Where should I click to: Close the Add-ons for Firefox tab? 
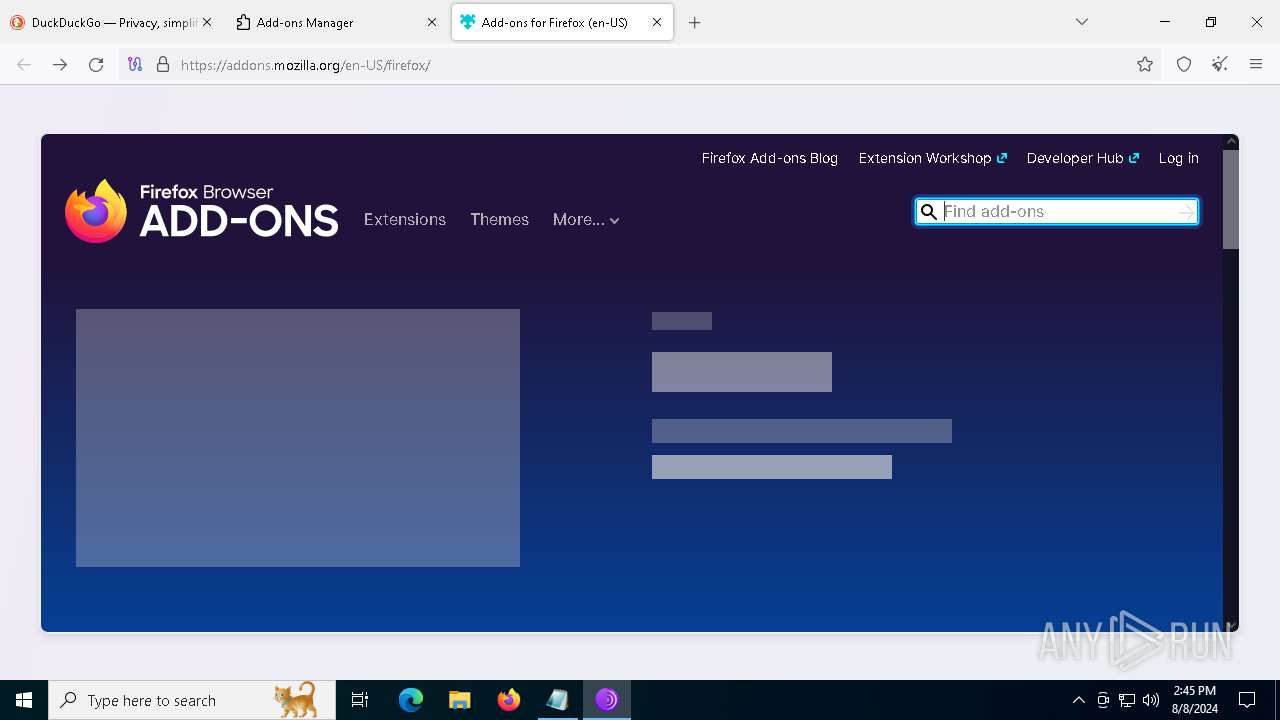(657, 22)
